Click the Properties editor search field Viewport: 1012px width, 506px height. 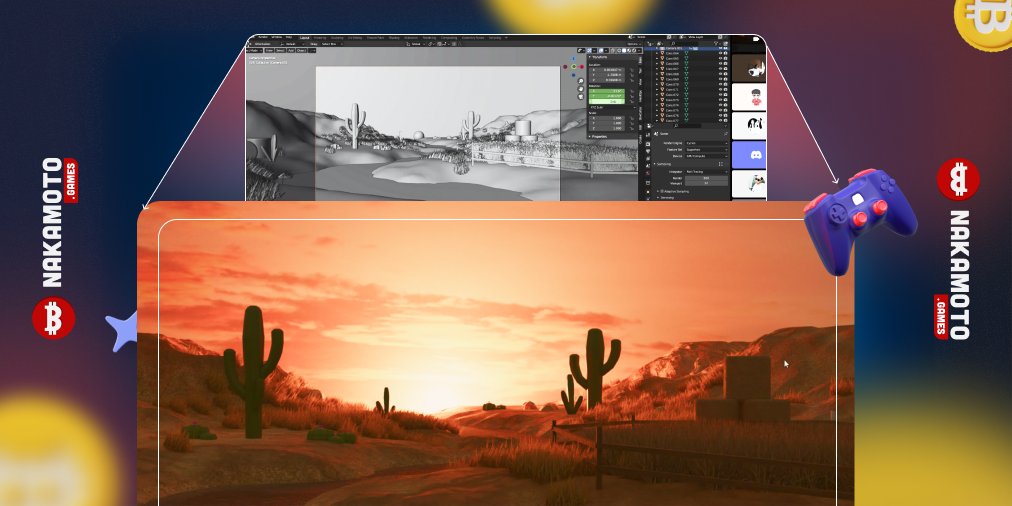[687, 126]
